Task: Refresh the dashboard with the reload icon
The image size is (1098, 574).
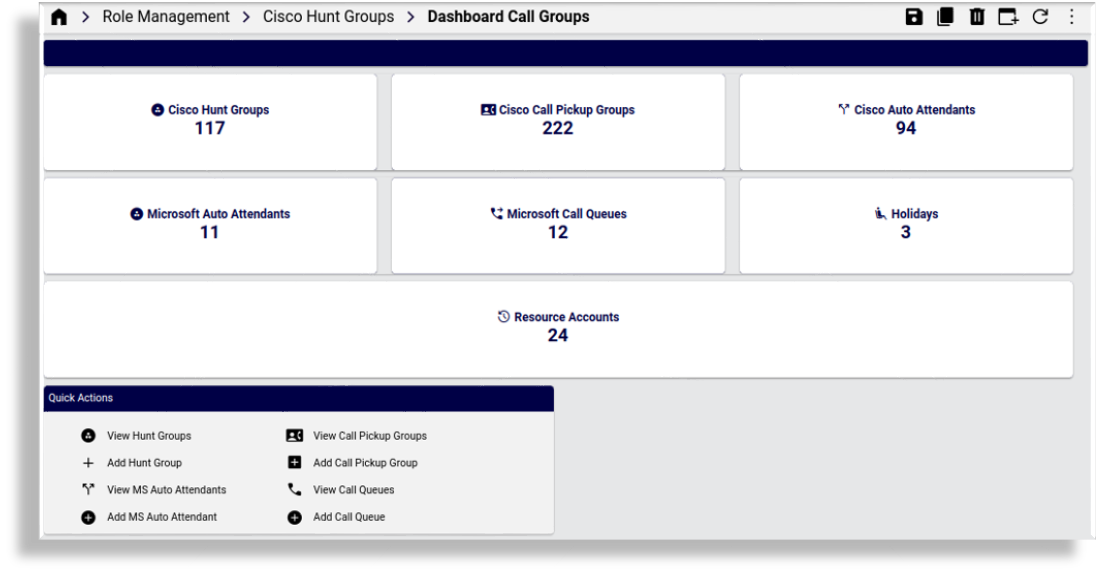Action: click(x=1041, y=17)
